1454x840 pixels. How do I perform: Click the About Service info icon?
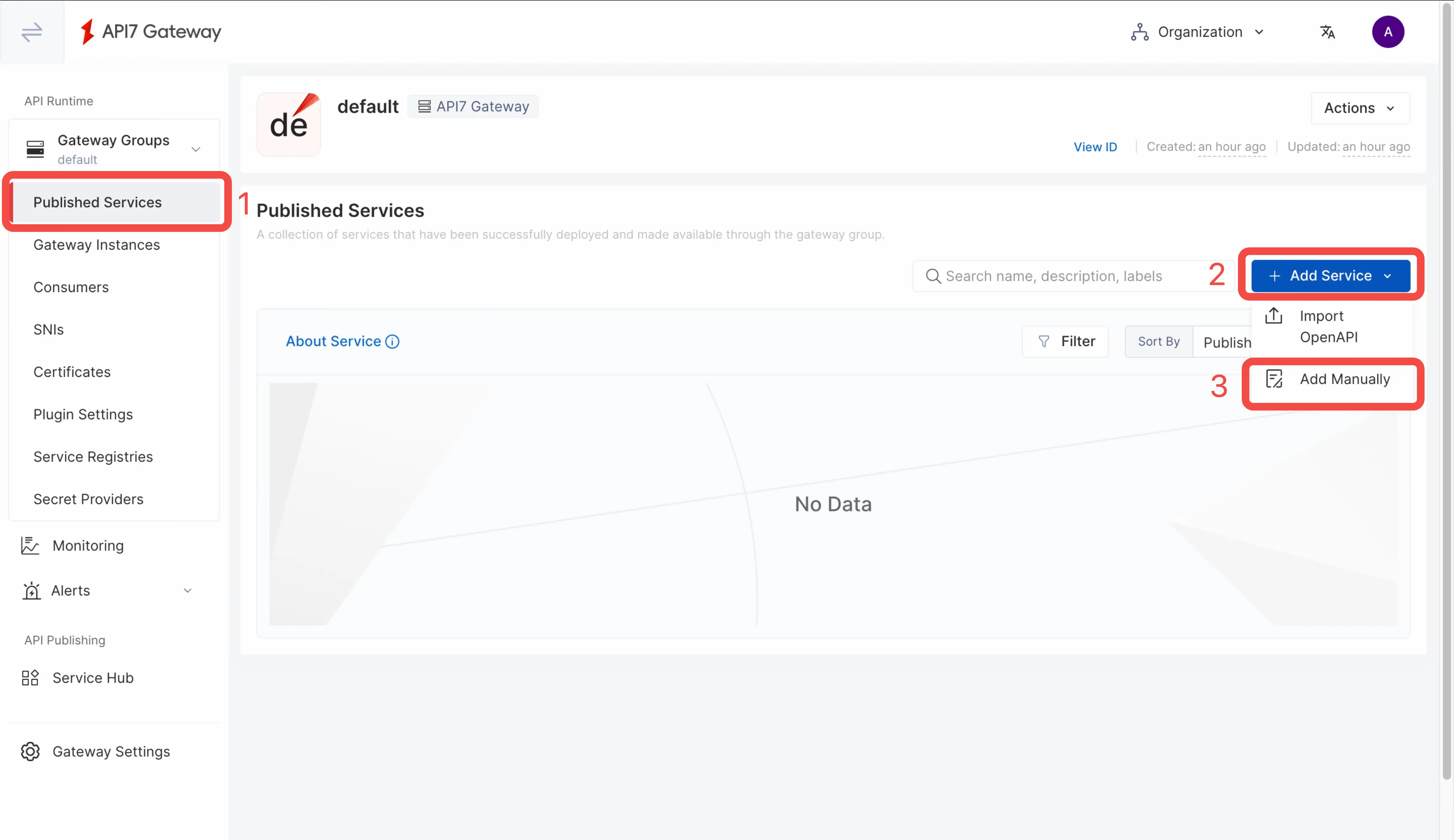pos(392,341)
